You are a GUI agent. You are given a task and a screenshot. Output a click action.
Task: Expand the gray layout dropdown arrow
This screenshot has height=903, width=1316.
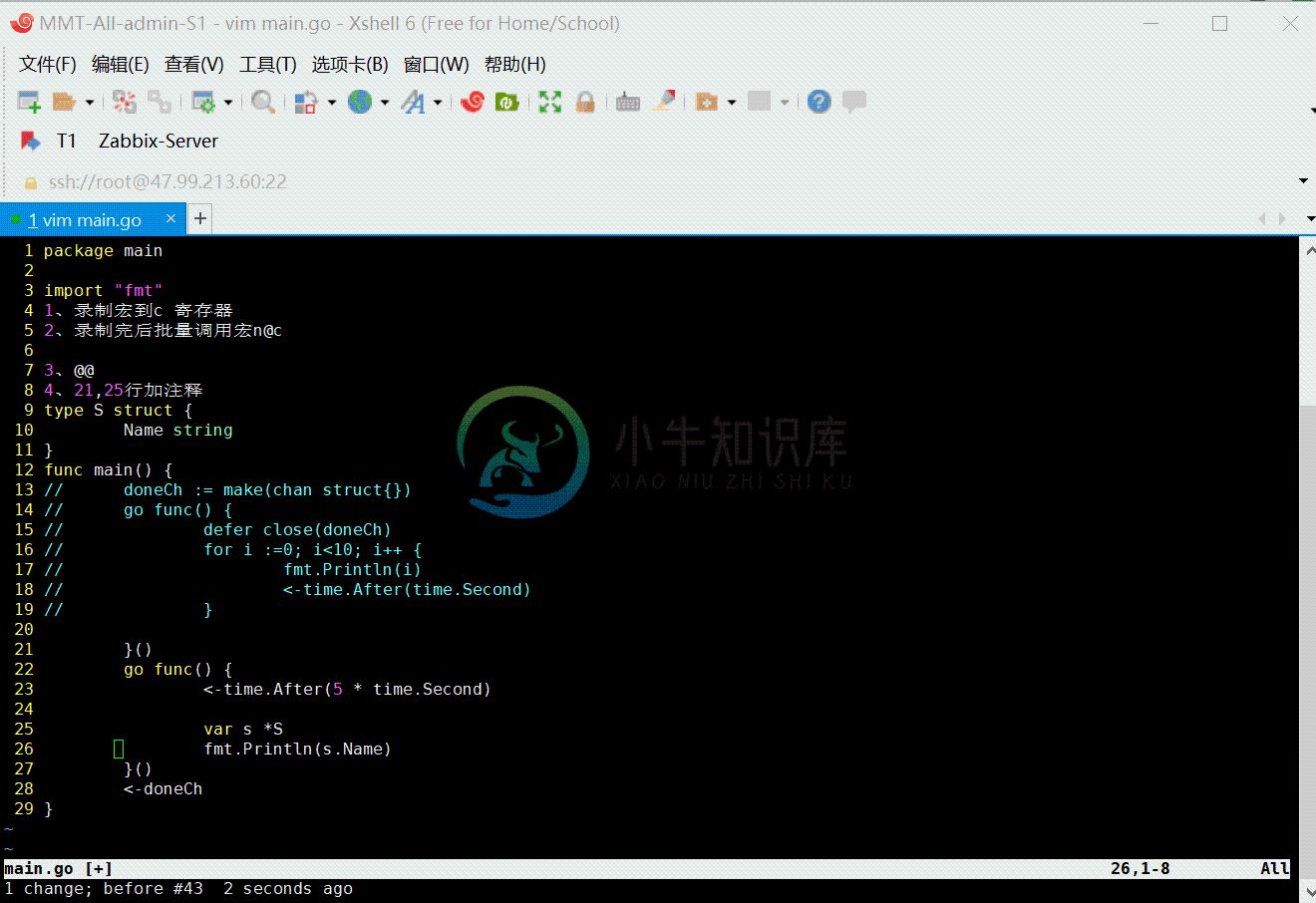(785, 102)
